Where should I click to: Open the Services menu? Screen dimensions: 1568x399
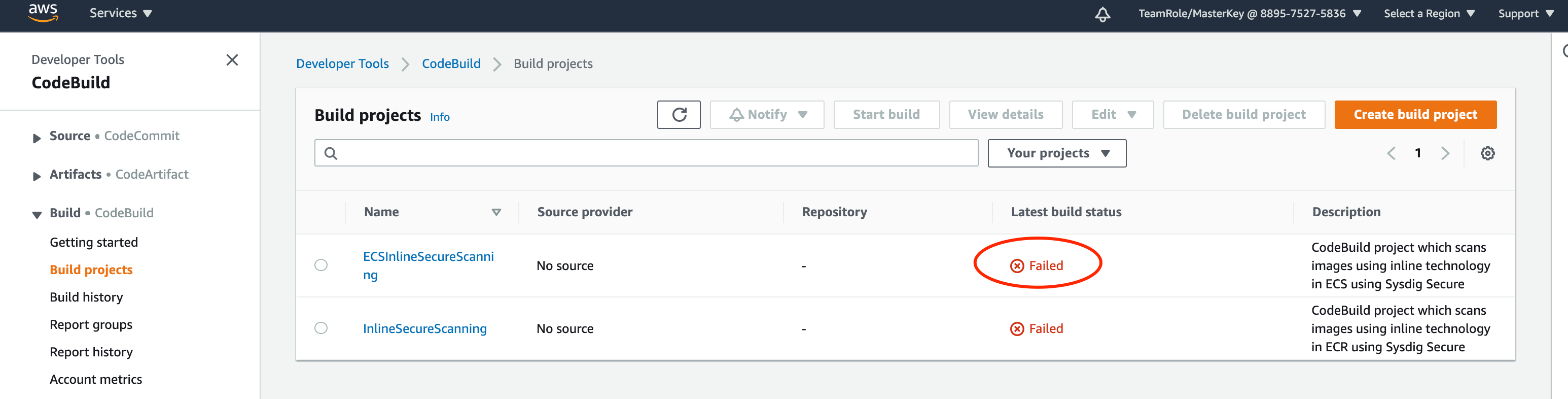tap(121, 13)
